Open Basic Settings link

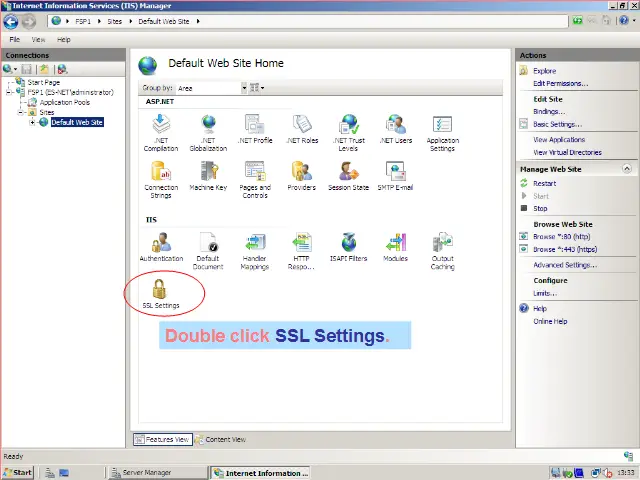(557, 124)
